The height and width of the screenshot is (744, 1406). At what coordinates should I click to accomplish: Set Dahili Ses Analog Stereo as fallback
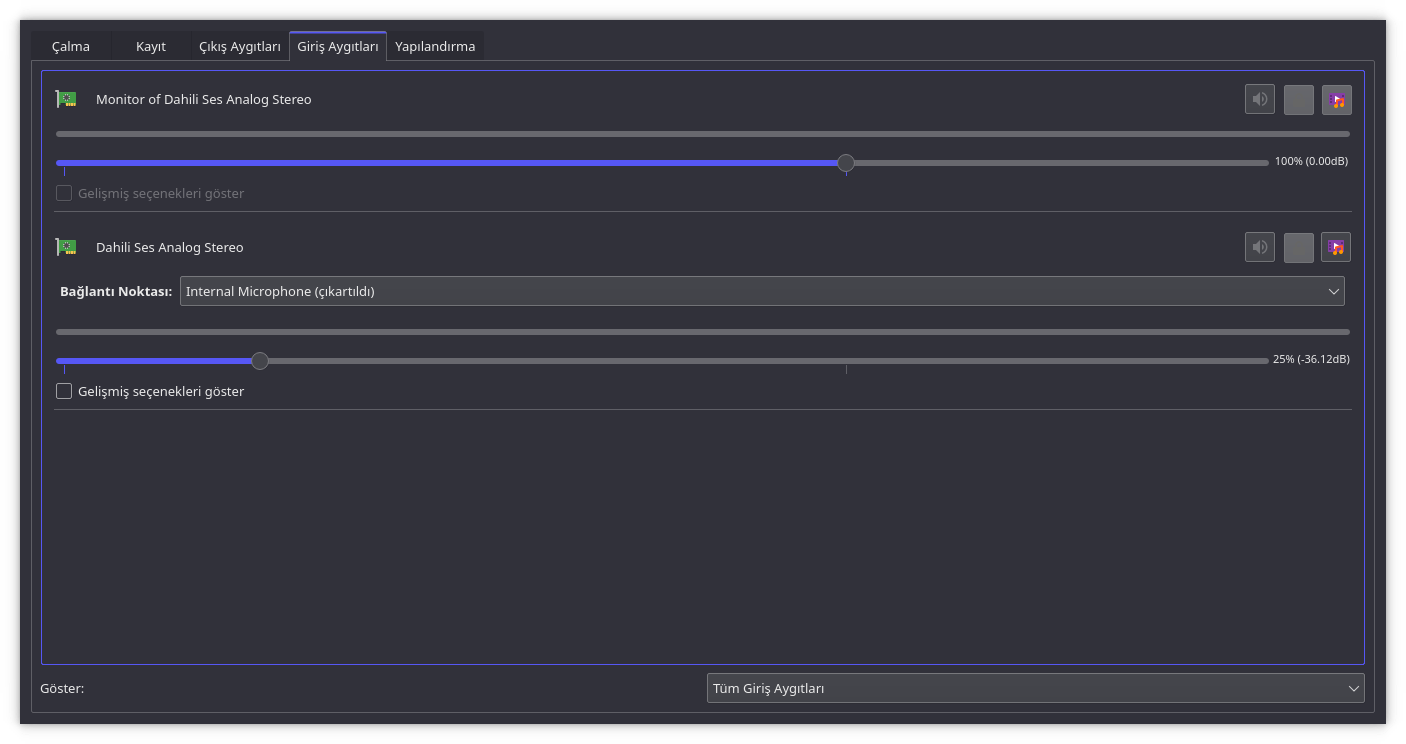coord(1337,247)
